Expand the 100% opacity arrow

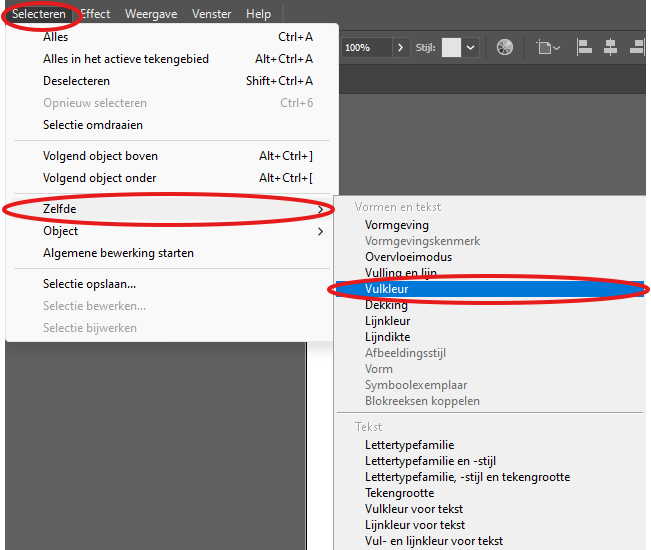click(x=400, y=47)
